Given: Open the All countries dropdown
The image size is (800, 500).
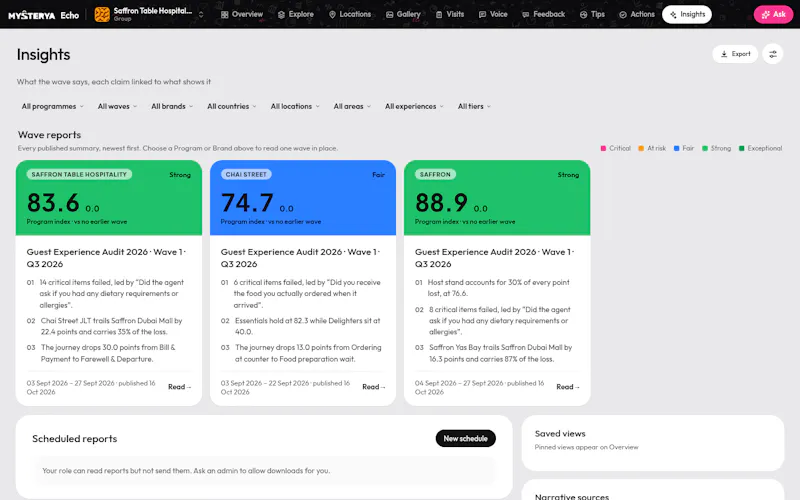Looking at the screenshot, I should coord(232,106).
